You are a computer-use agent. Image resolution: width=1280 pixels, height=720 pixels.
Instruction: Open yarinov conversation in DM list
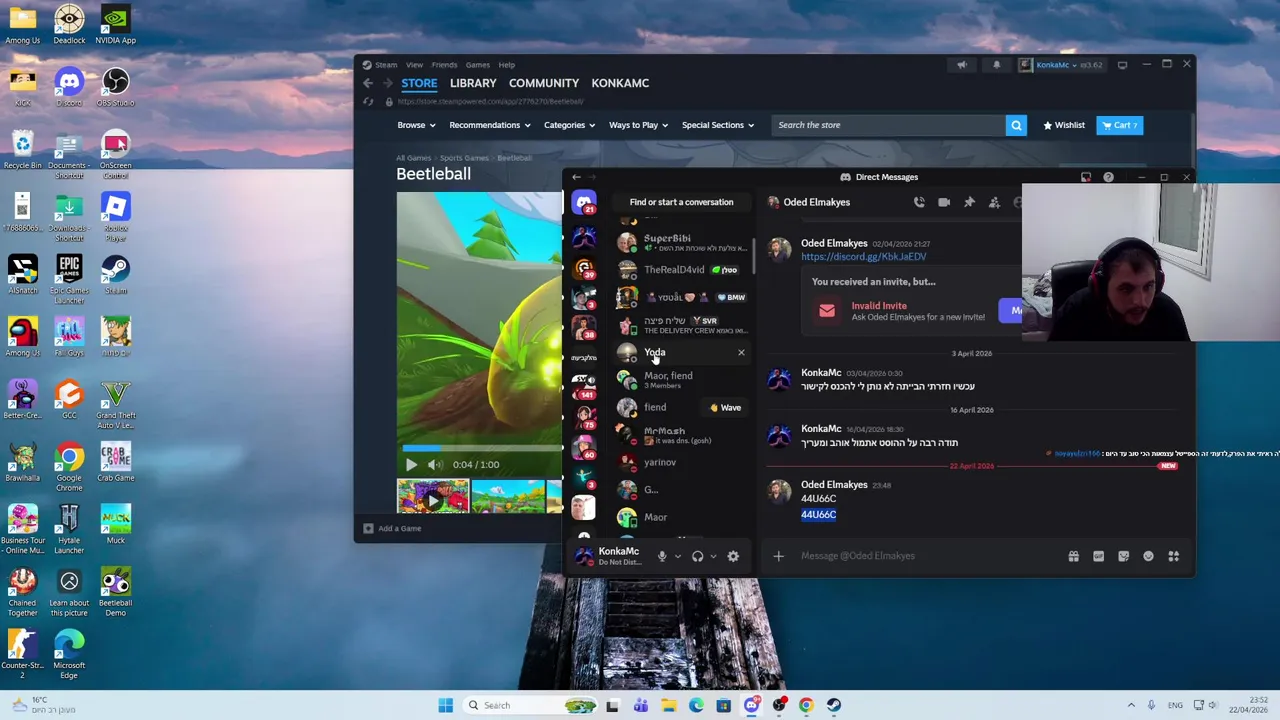point(680,462)
